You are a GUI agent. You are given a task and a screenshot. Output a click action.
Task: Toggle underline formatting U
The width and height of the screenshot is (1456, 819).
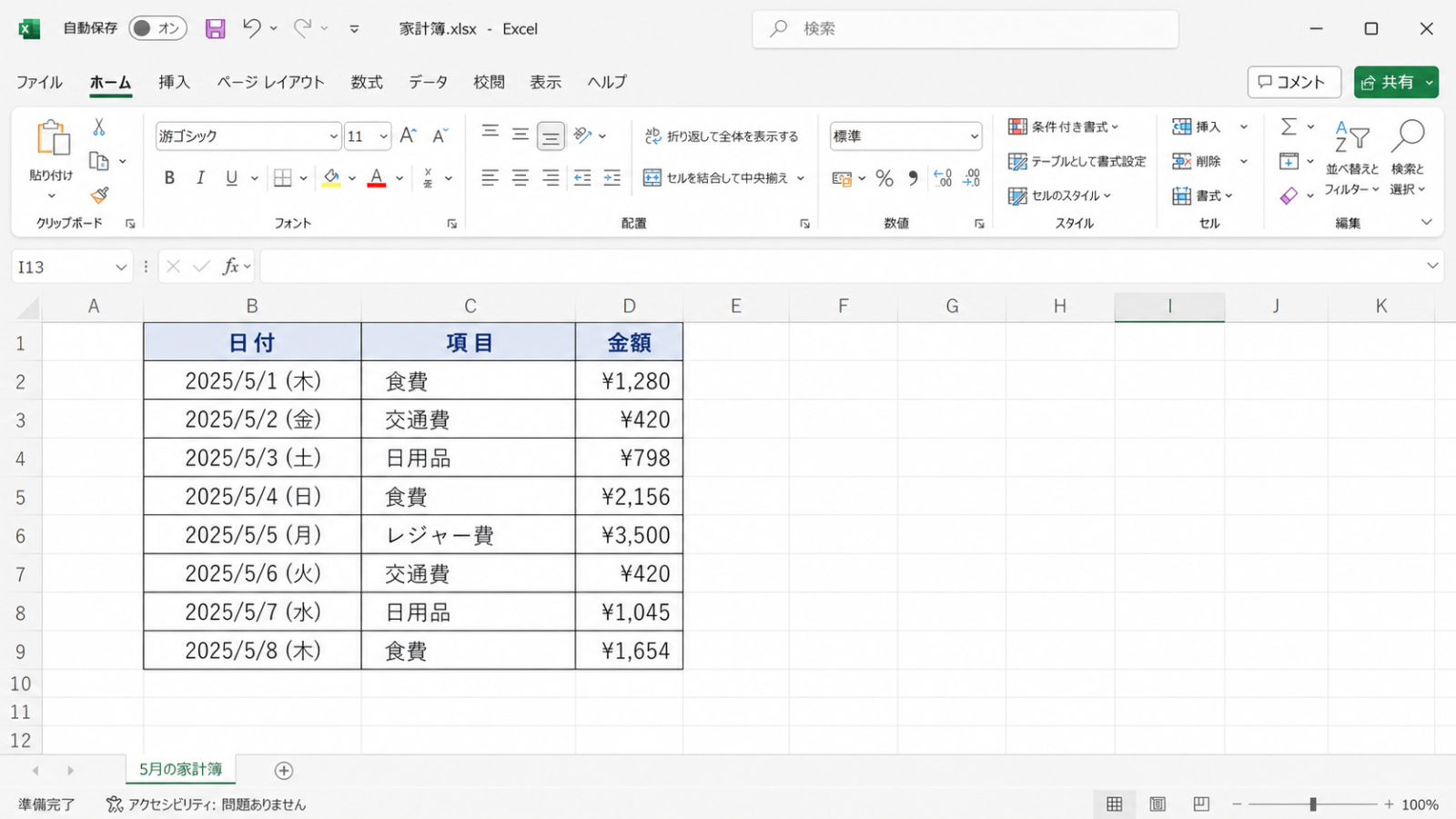click(x=231, y=178)
